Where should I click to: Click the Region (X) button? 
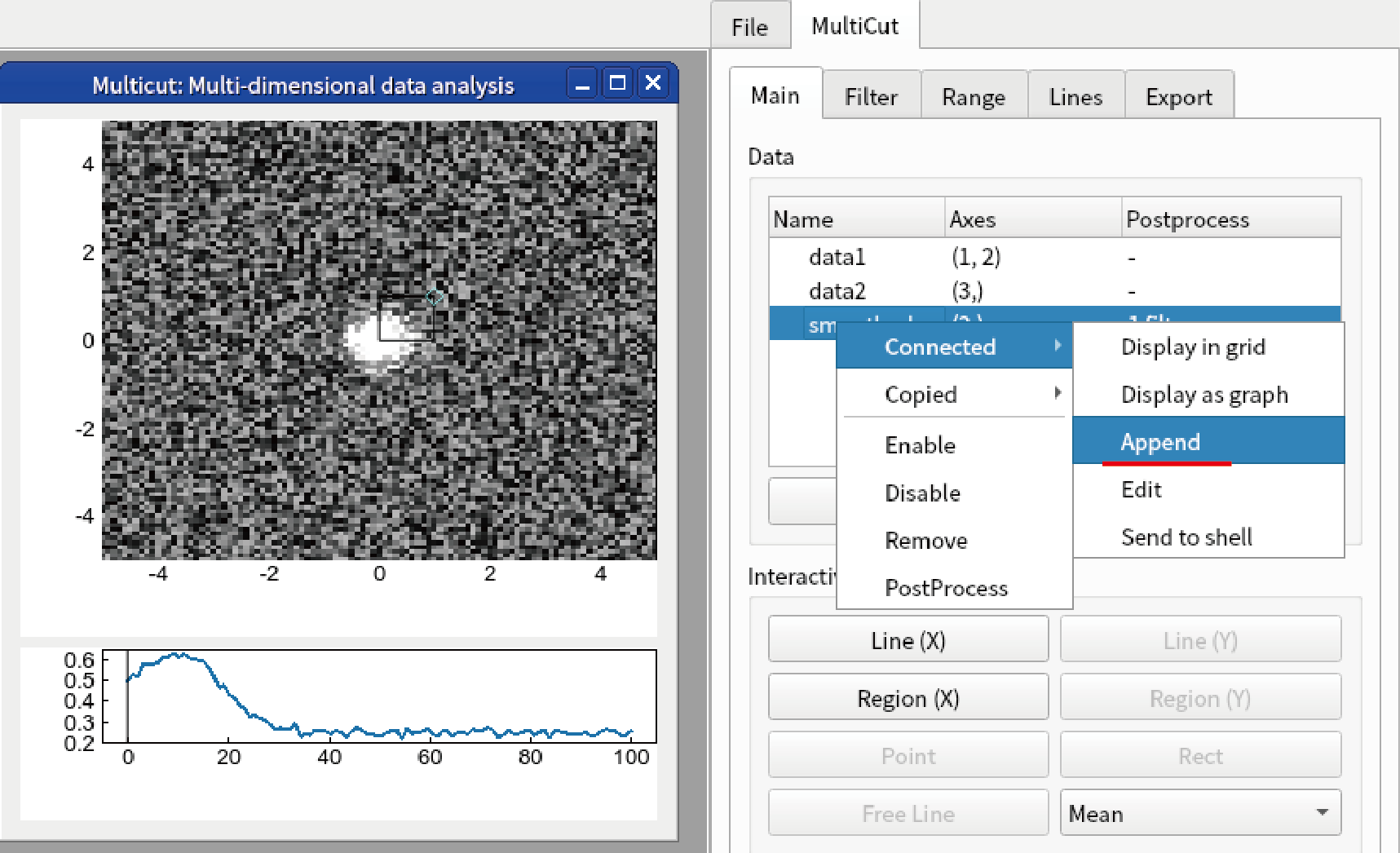tap(908, 698)
